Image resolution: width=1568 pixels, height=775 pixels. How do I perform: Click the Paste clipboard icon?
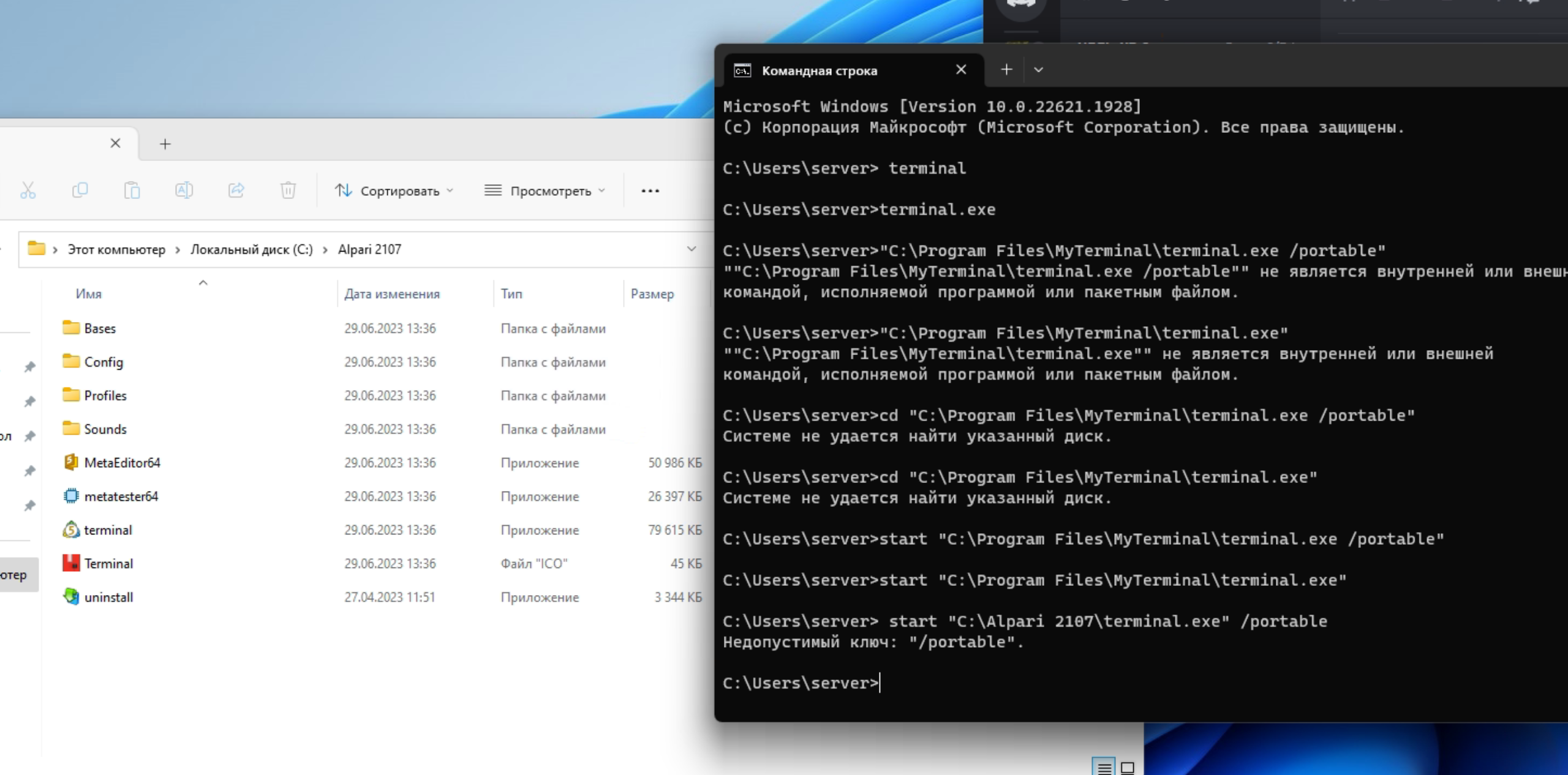click(132, 190)
